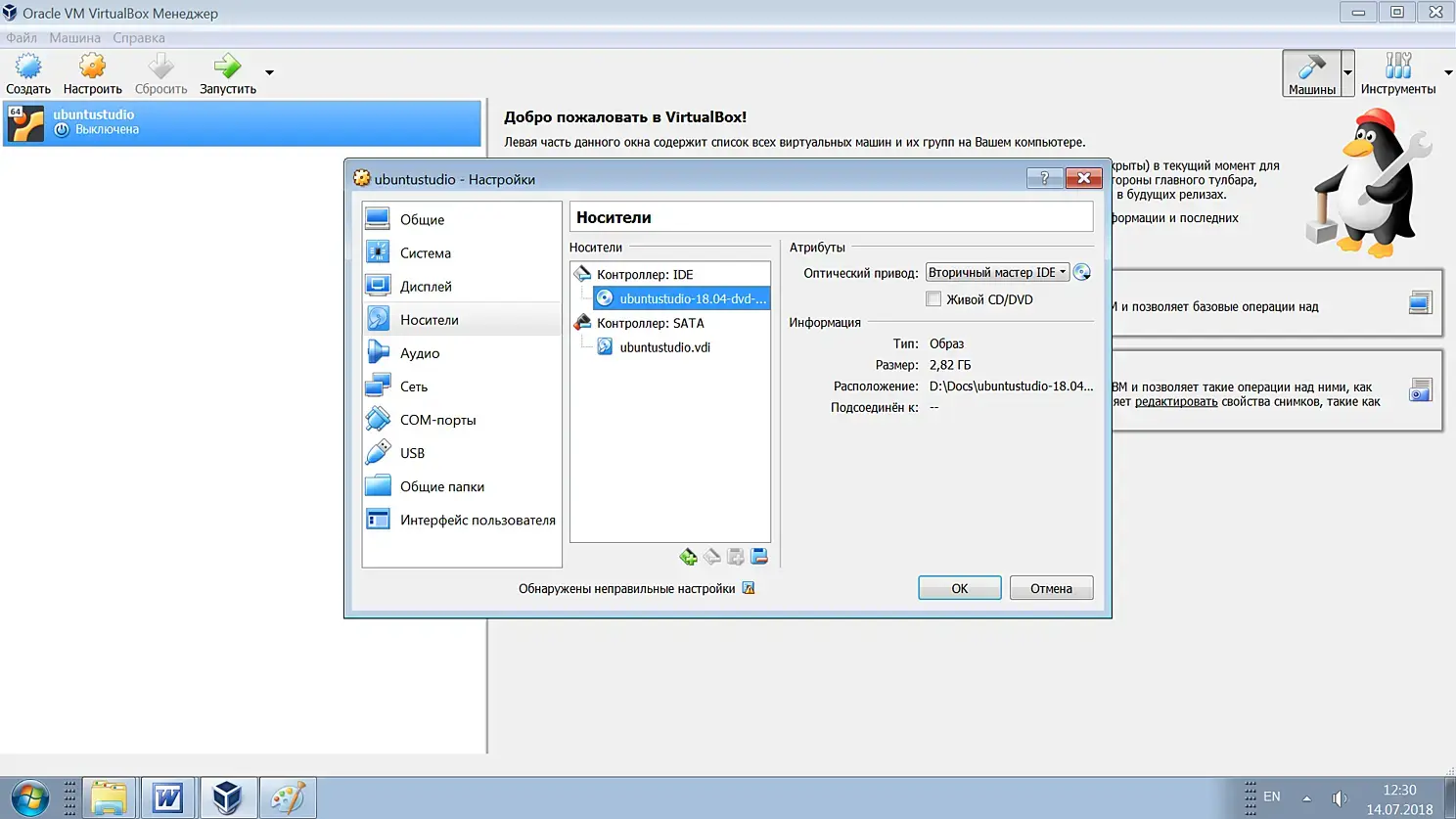This screenshot has width=1456, height=819.
Task: Open the Интерфейс пользователя settings section
Action: click(x=462, y=519)
